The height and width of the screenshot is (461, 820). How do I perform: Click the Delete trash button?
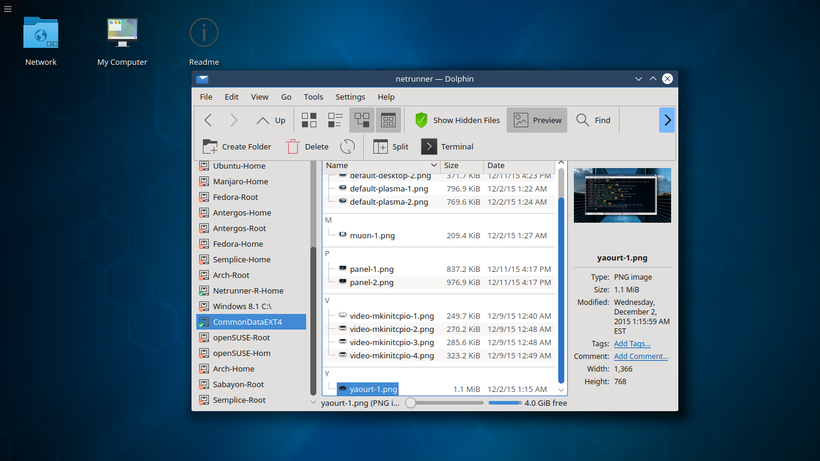click(308, 147)
